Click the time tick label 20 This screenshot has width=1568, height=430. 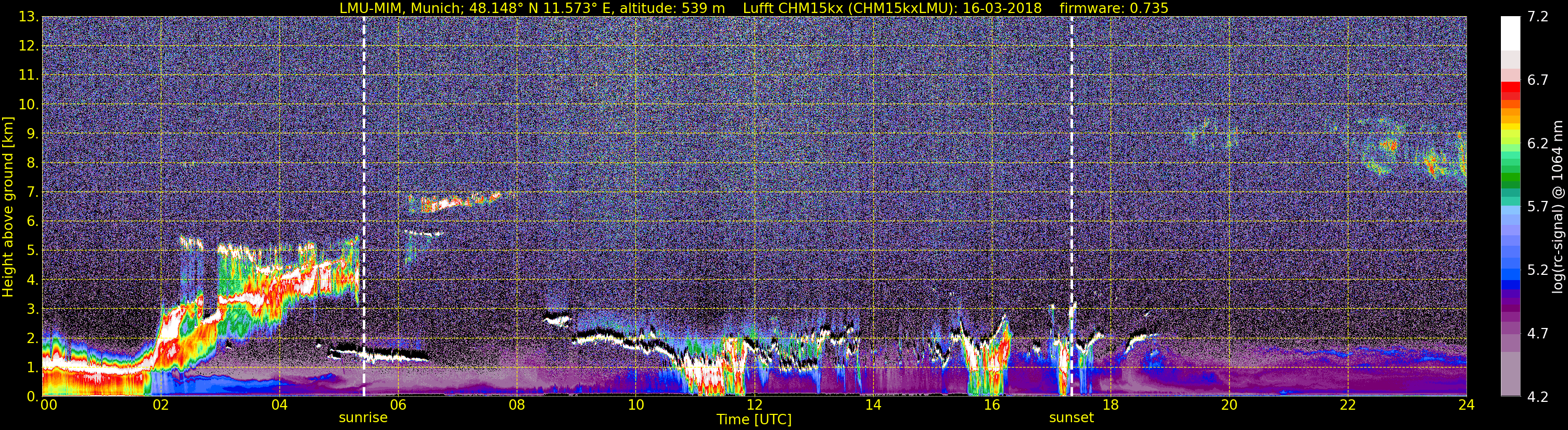tap(1229, 405)
